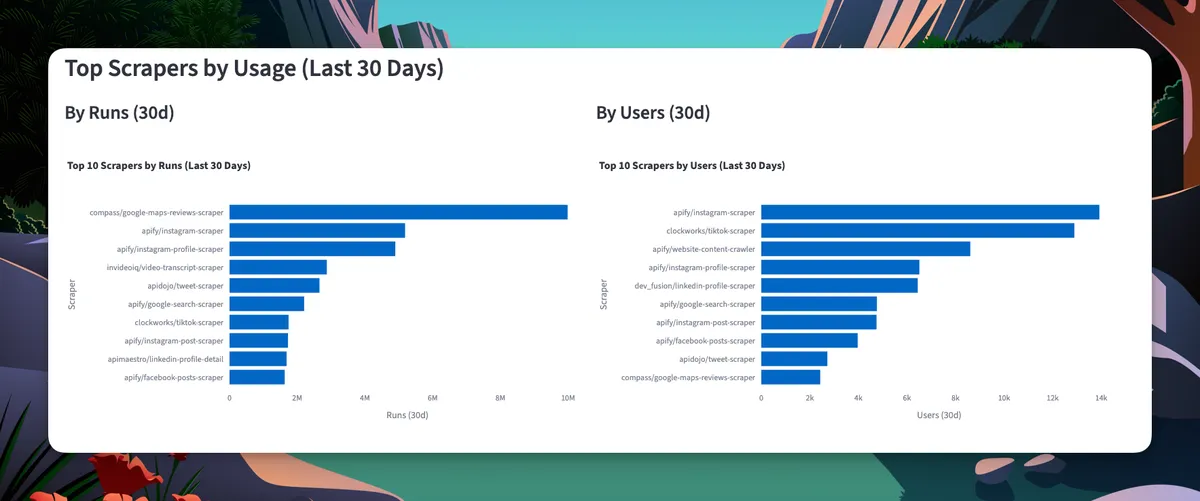Click the compass/google-maps-reviews-scraper bar in Runs chart

[x=398, y=212]
